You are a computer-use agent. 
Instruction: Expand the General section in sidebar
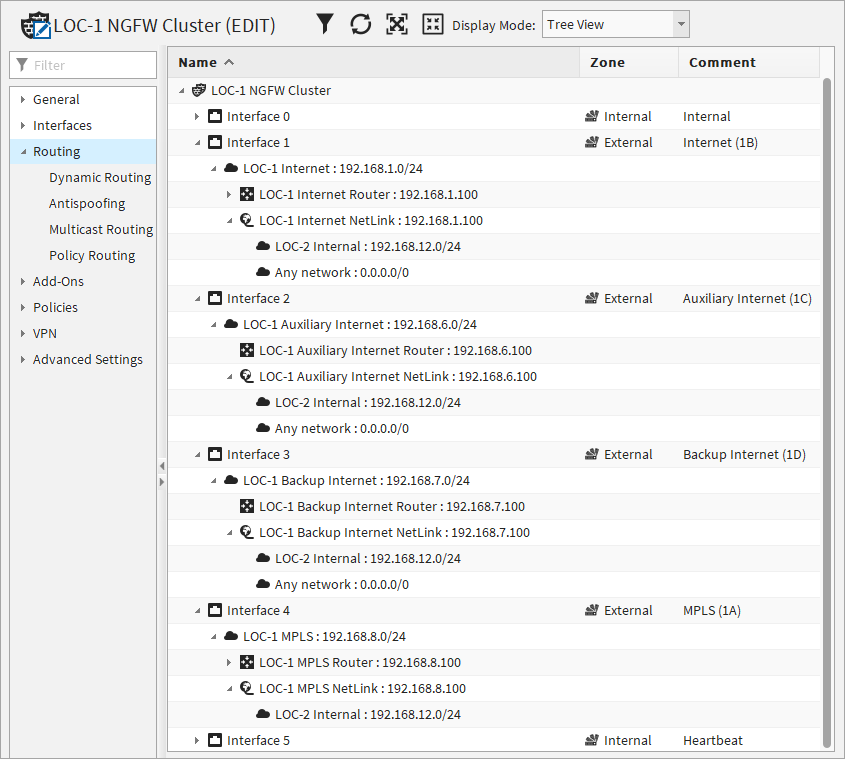click(23, 99)
